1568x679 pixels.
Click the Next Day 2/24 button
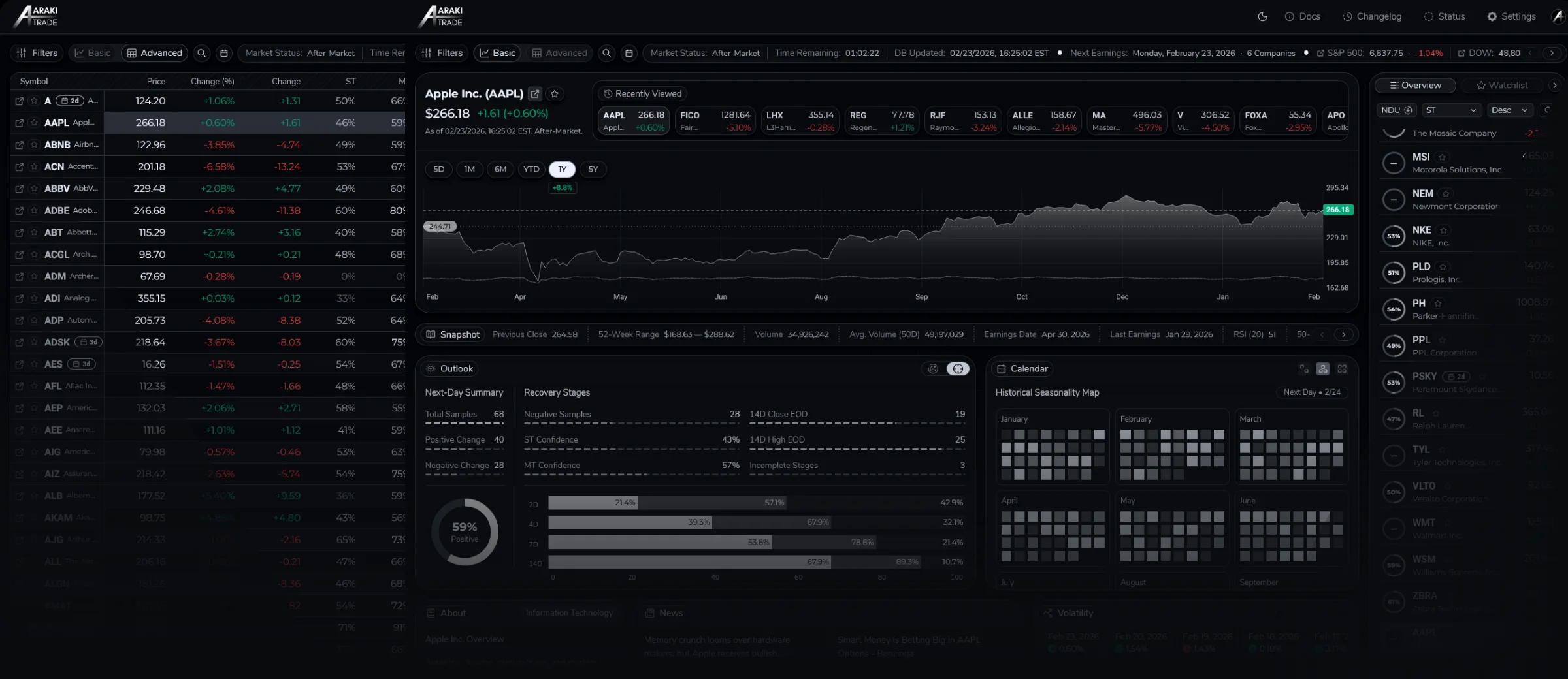tap(1312, 392)
